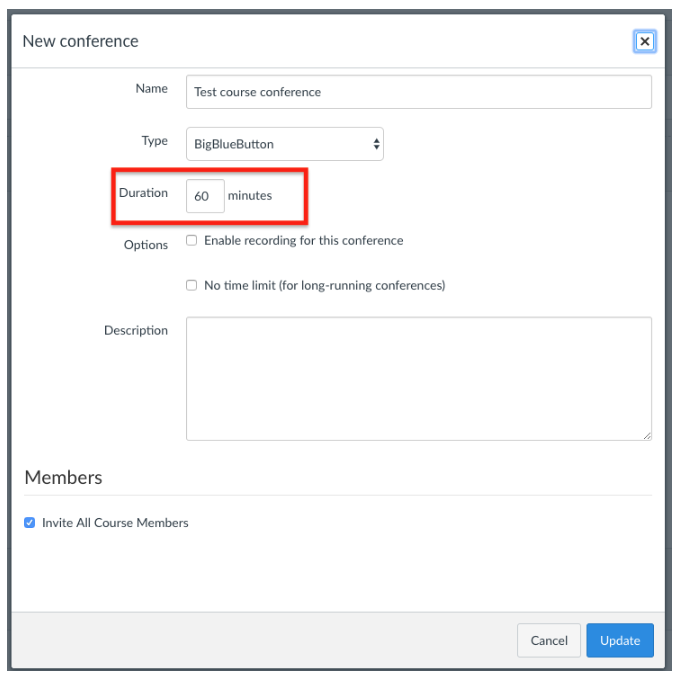This screenshot has width=678, height=677.
Task: Click inside the empty Description text area
Action: click(419, 379)
